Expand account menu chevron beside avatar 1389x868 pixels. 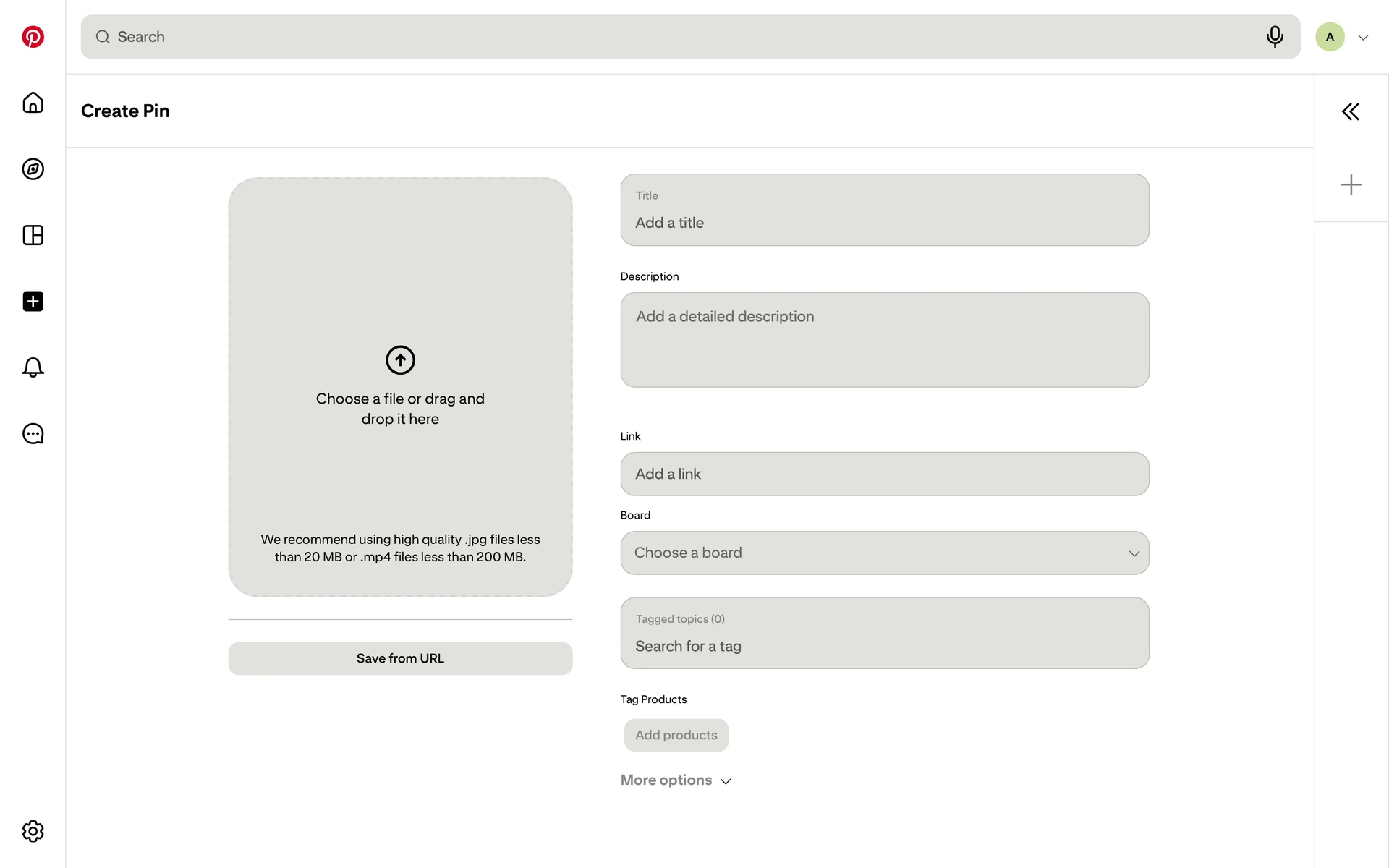pos(1363,38)
